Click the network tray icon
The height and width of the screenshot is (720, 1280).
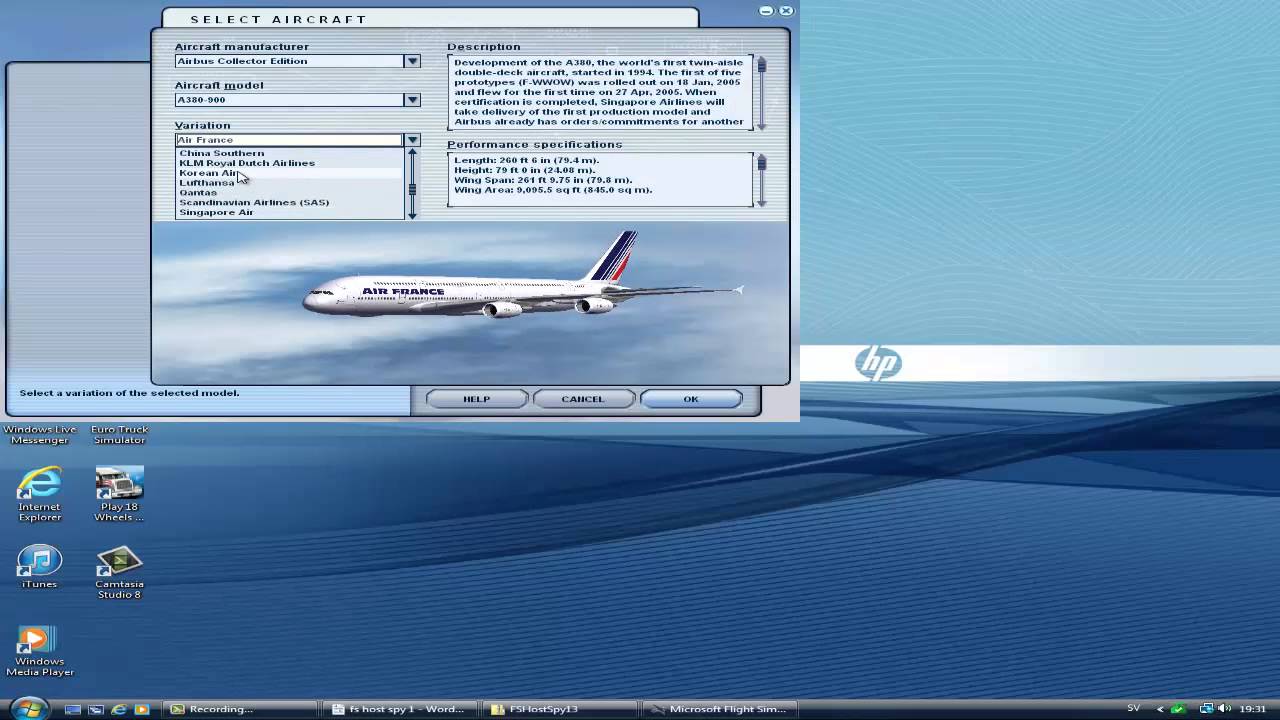(1207, 709)
